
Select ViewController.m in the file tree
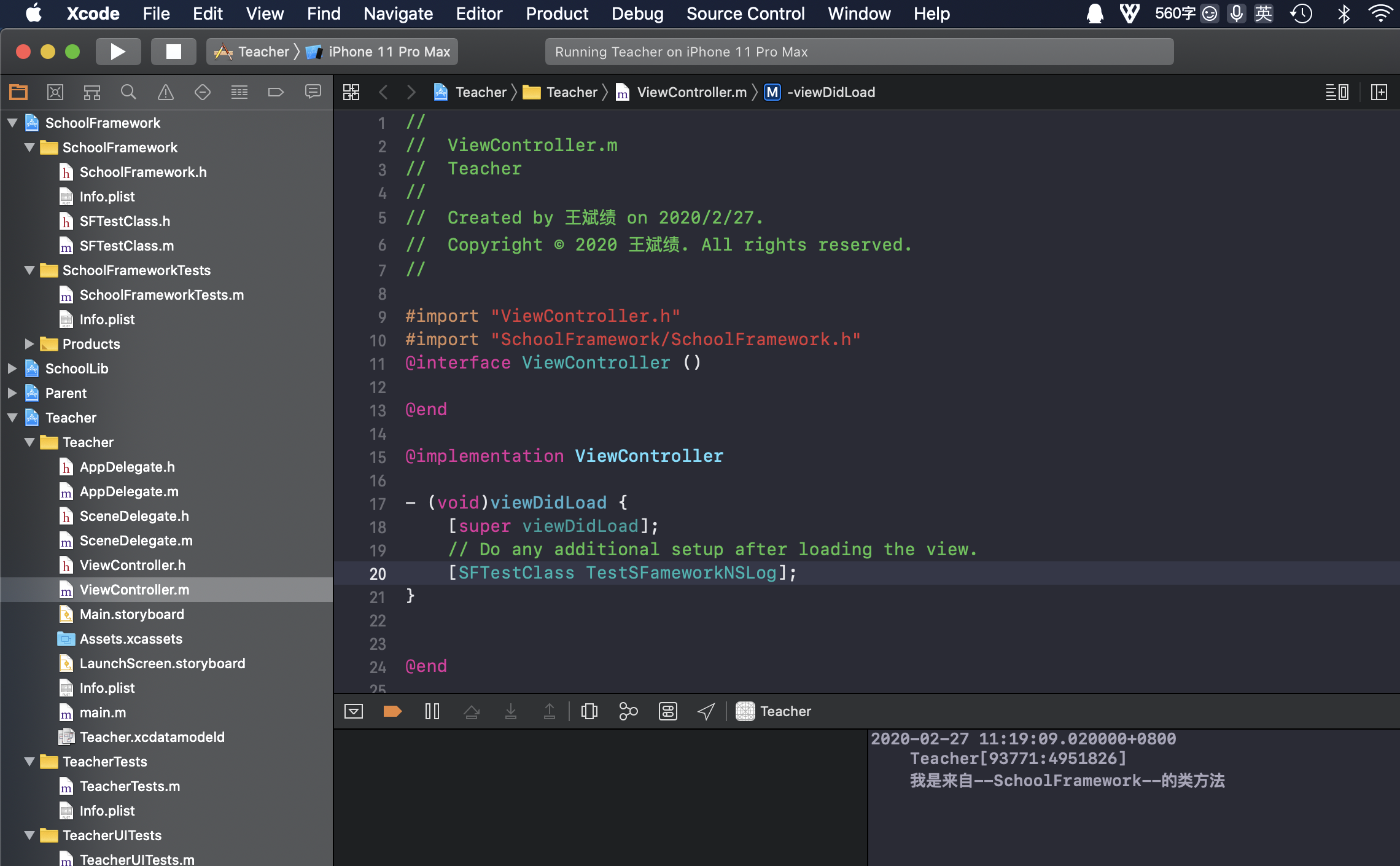tap(135, 589)
